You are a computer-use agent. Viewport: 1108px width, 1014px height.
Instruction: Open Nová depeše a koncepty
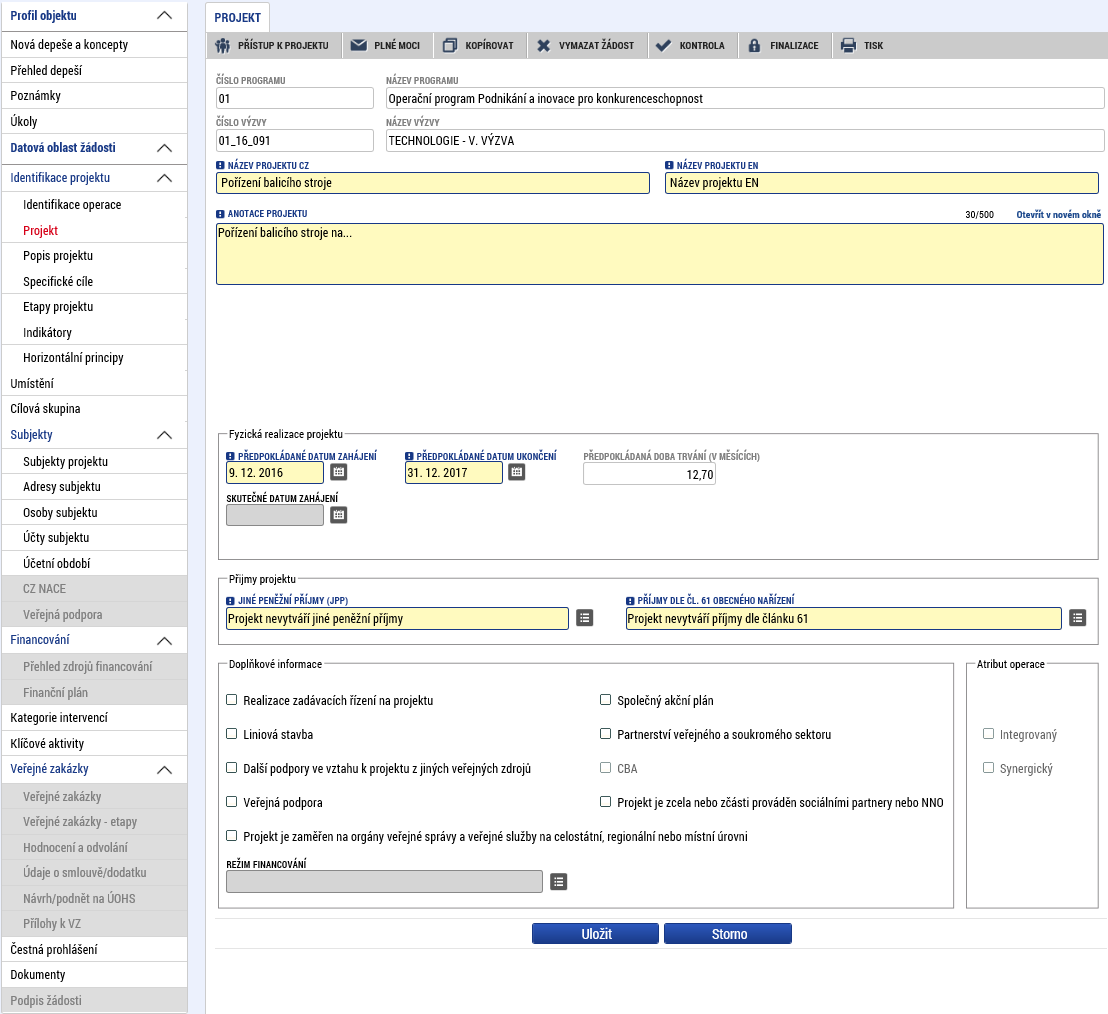click(94, 45)
